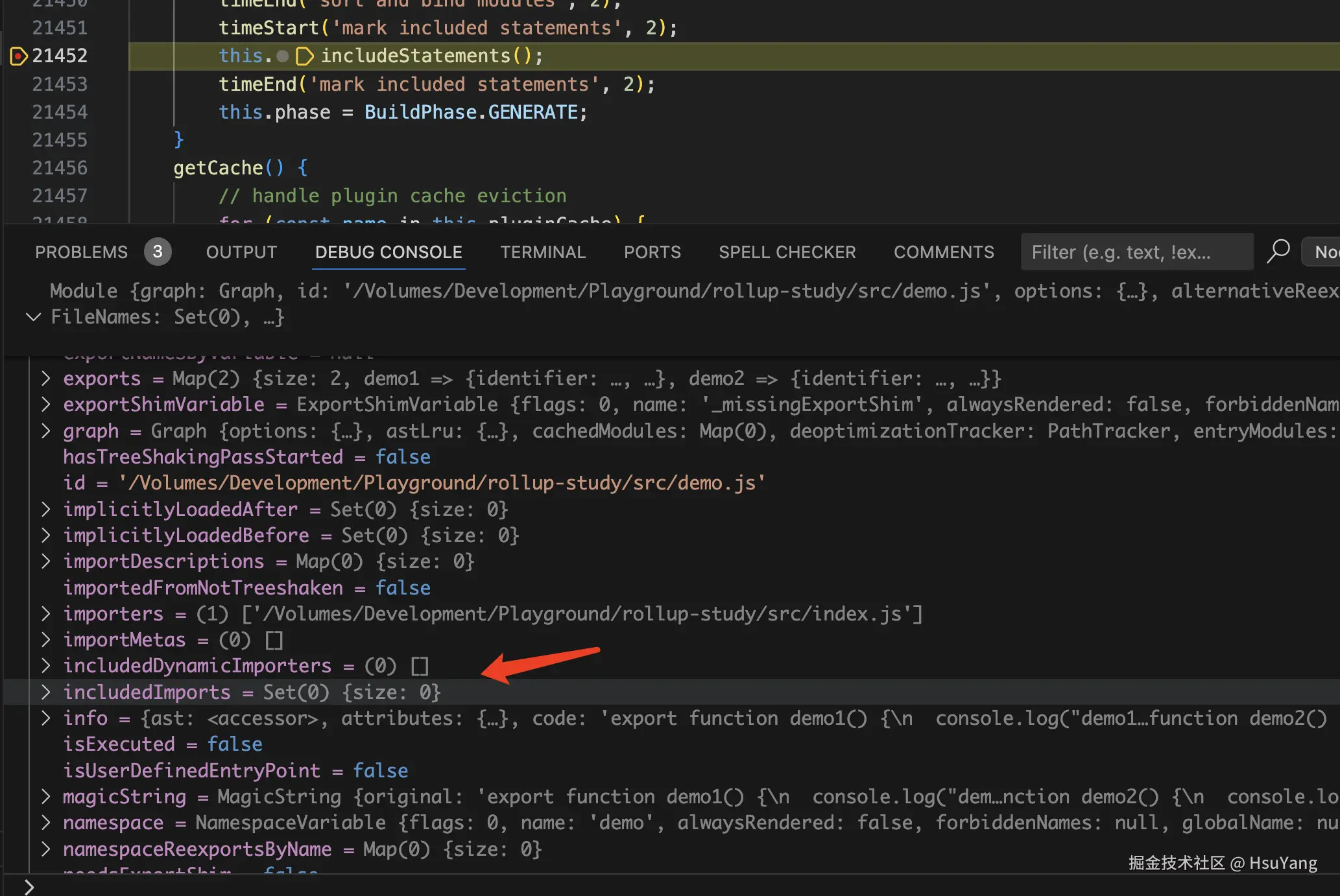Switch to the TERMINAL tab
The image size is (1340, 896).
pos(543,252)
